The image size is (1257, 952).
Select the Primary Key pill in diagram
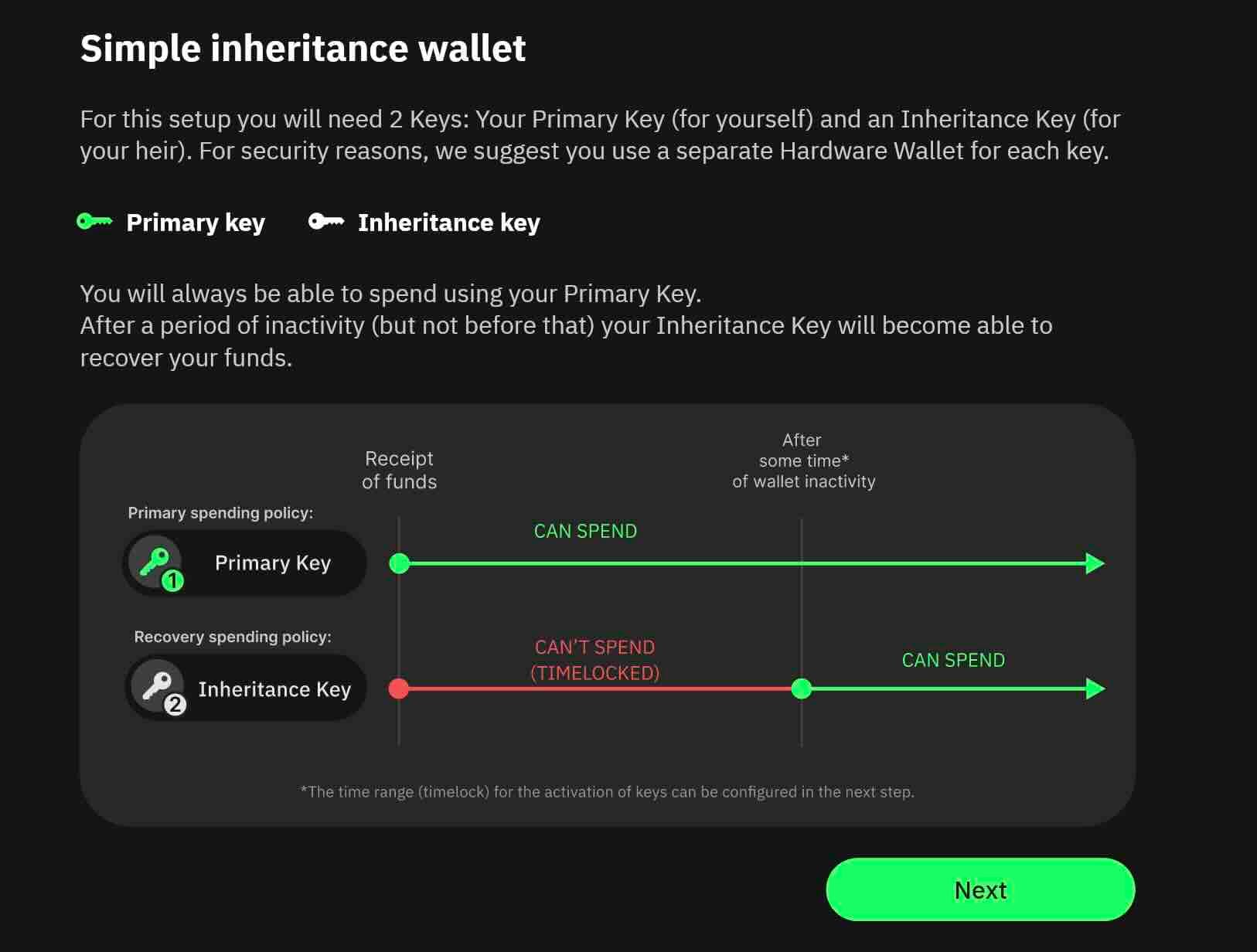(244, 563)
